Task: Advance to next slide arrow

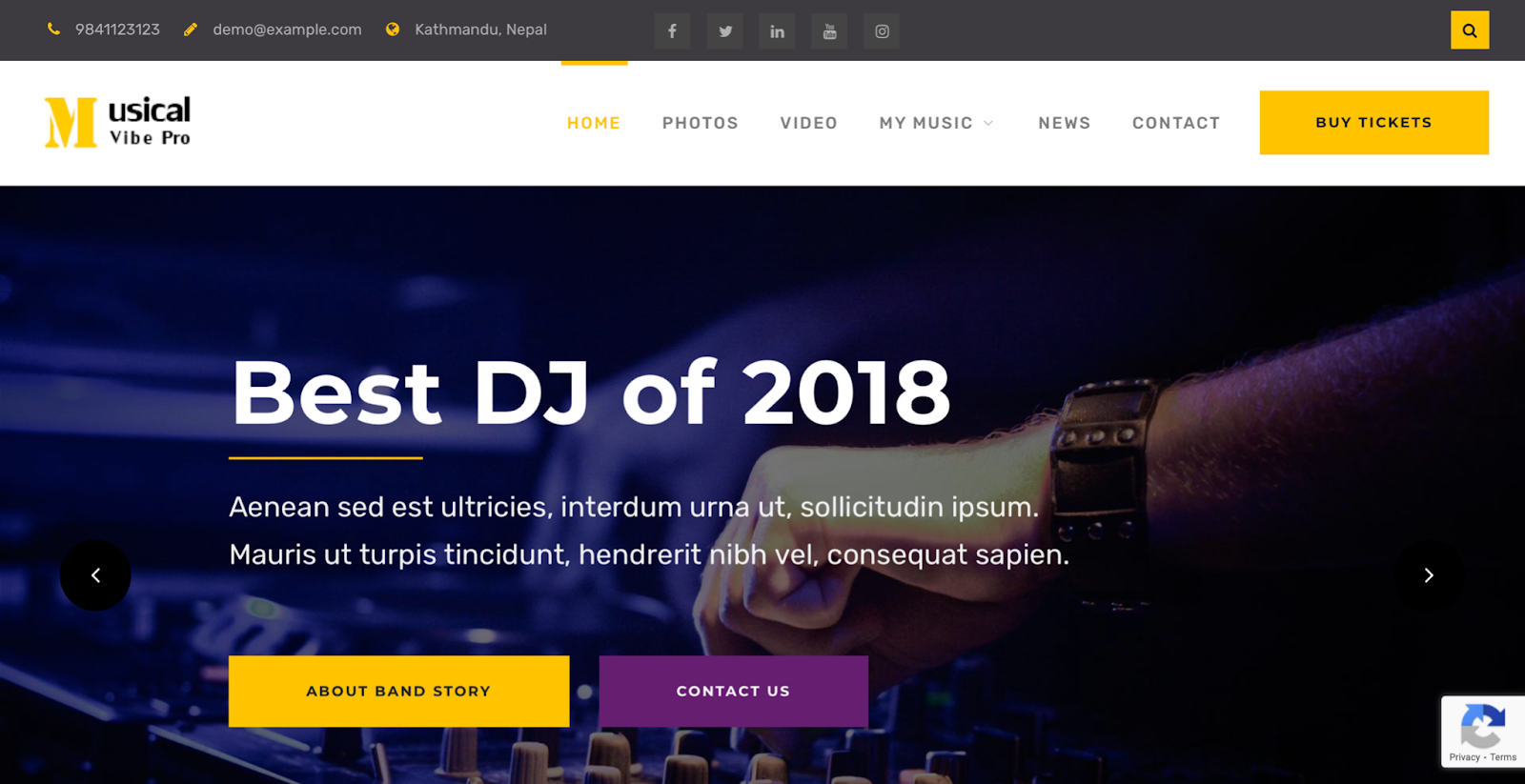Action: pyautogui.click(x=1429, y=575)
